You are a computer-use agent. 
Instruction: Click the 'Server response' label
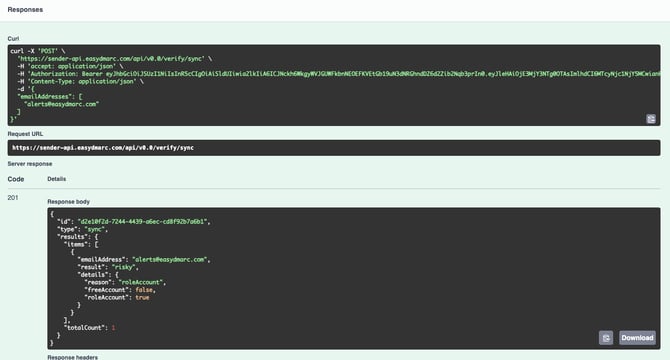point(30,164)
